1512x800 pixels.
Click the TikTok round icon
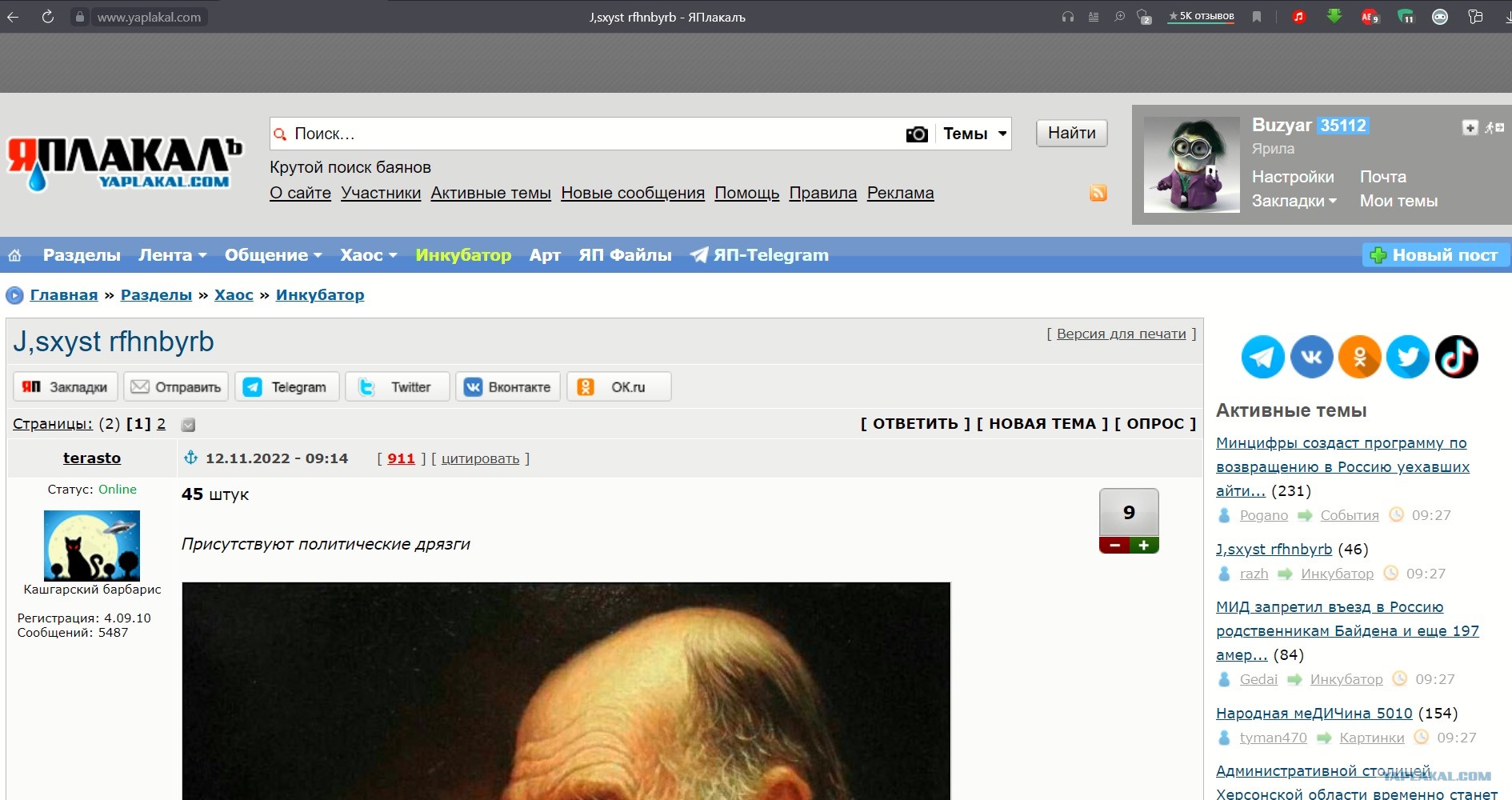[1456, 357]
